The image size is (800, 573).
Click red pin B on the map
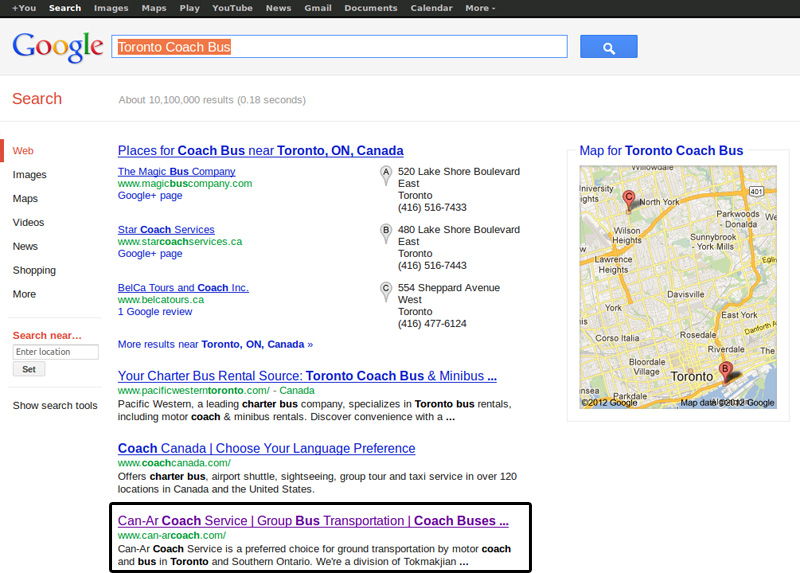point(725,371)
